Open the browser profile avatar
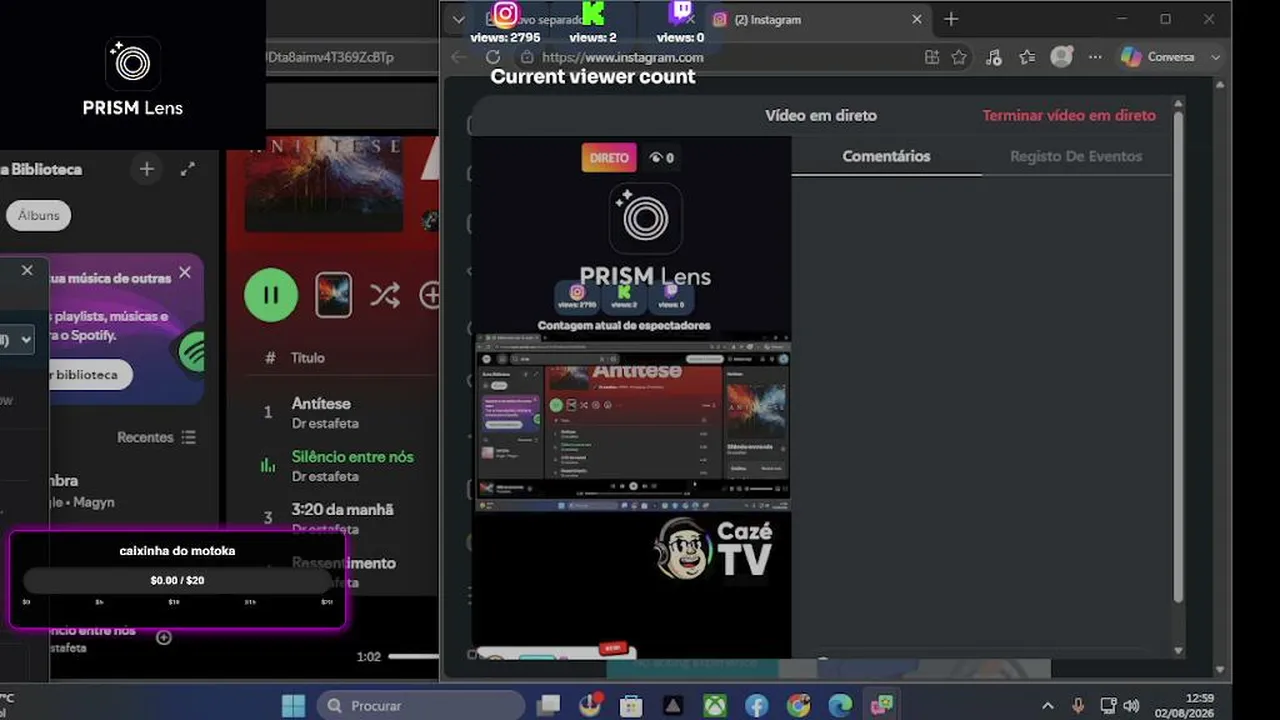 coord(1061,57)
